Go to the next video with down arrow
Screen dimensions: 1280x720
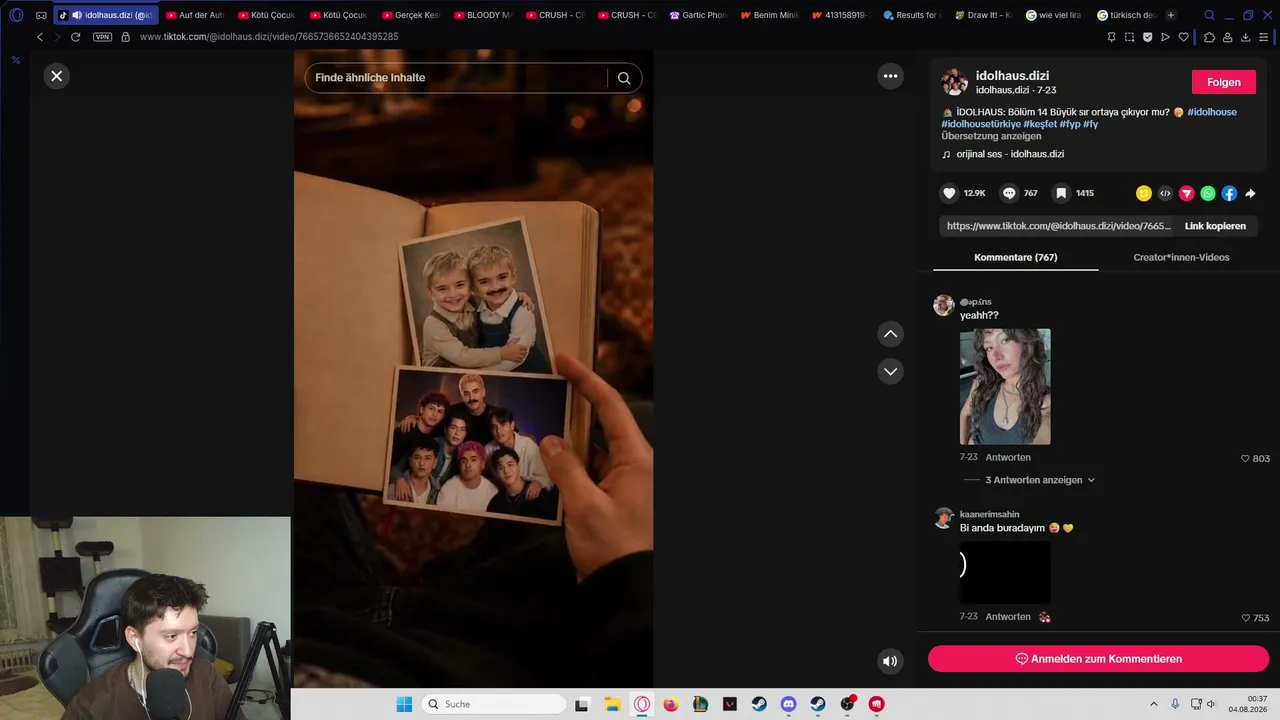pos(890,371)
